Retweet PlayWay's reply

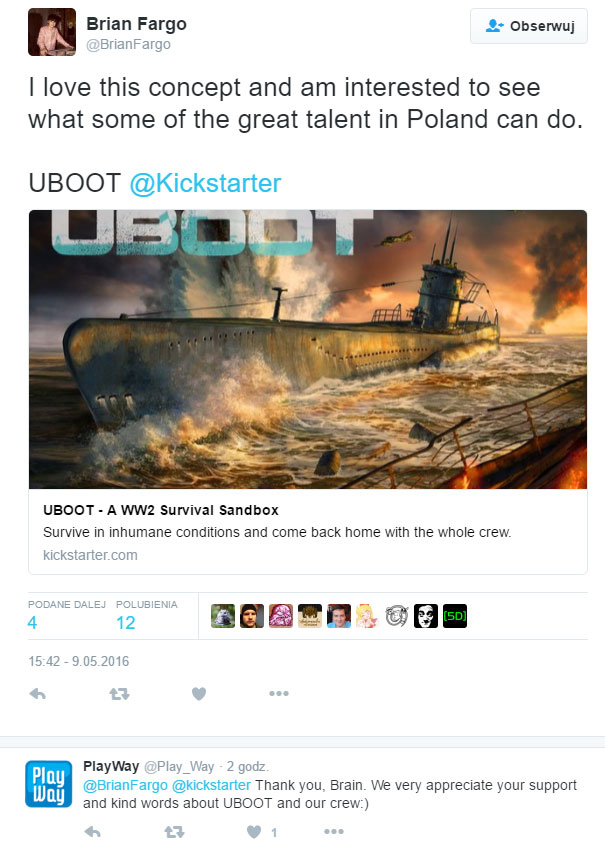[x=174, y=831]
